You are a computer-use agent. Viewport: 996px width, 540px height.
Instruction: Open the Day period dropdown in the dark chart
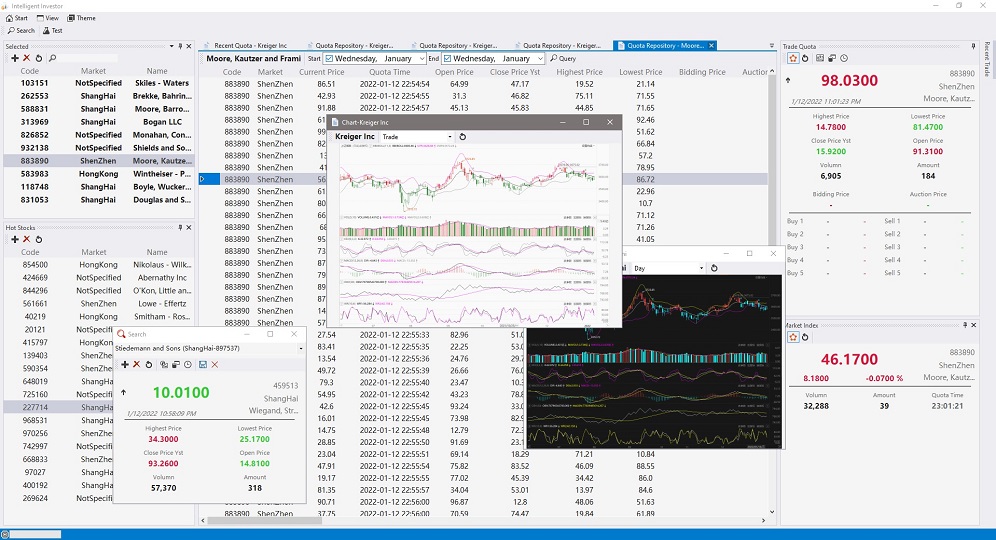tap(701, 268)
